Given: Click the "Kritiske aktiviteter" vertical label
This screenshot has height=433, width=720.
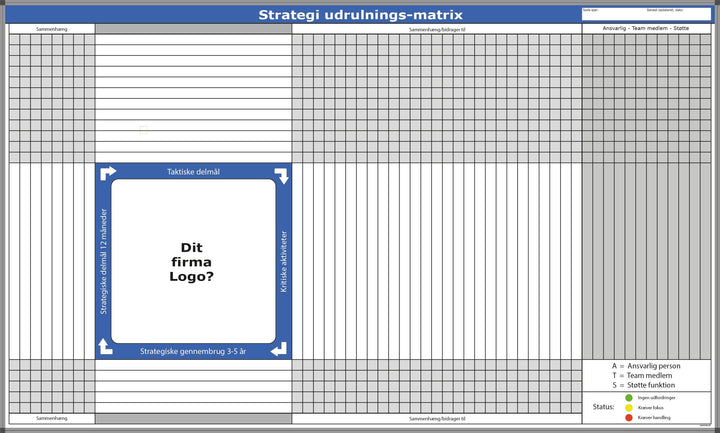Looking at the screenshot, I should coord(283,261).
